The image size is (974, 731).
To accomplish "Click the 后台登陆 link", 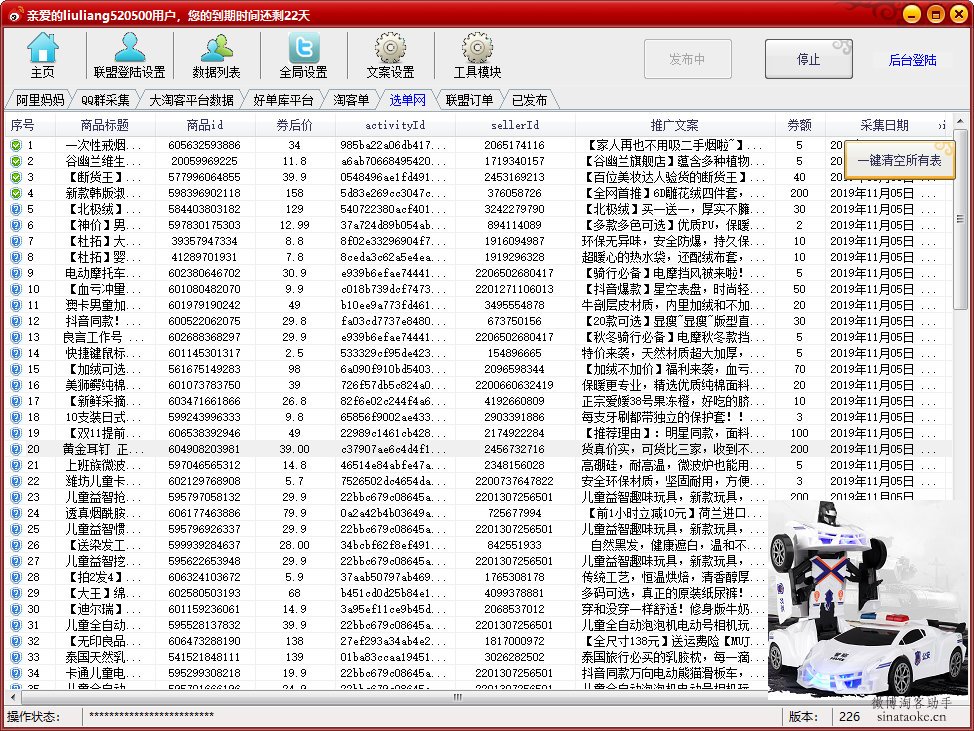I will click(x=912, y=60).
